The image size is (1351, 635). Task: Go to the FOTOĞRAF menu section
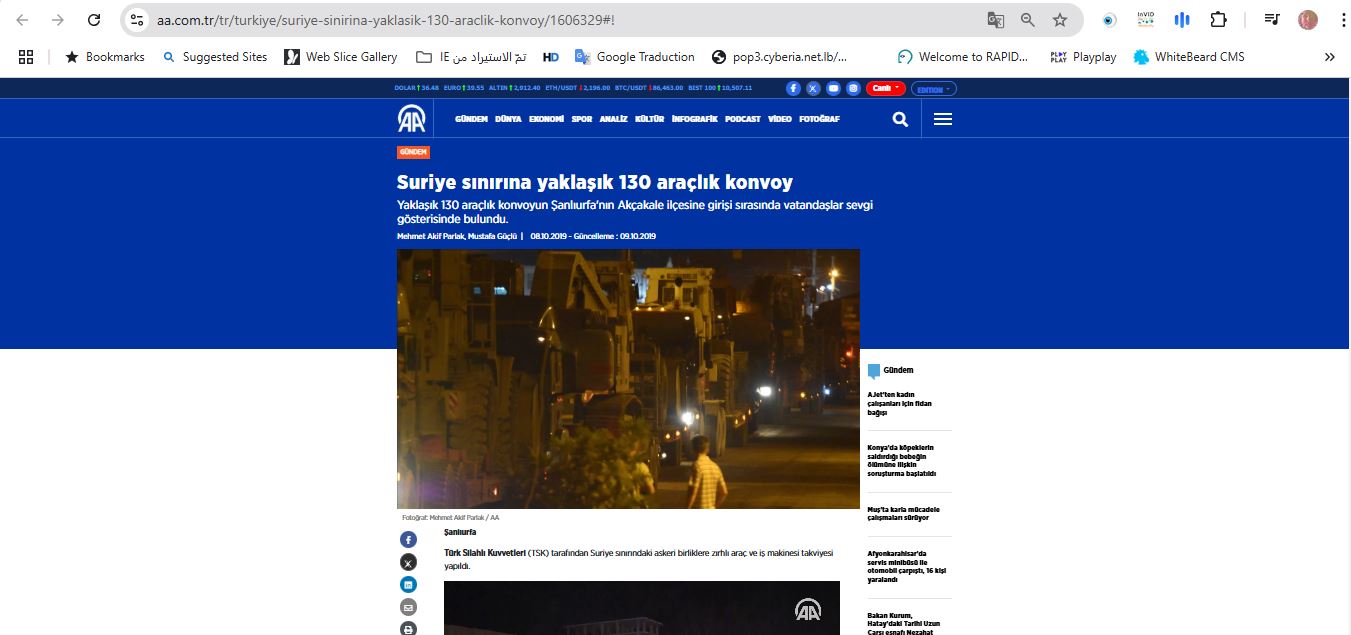point(820,119)
